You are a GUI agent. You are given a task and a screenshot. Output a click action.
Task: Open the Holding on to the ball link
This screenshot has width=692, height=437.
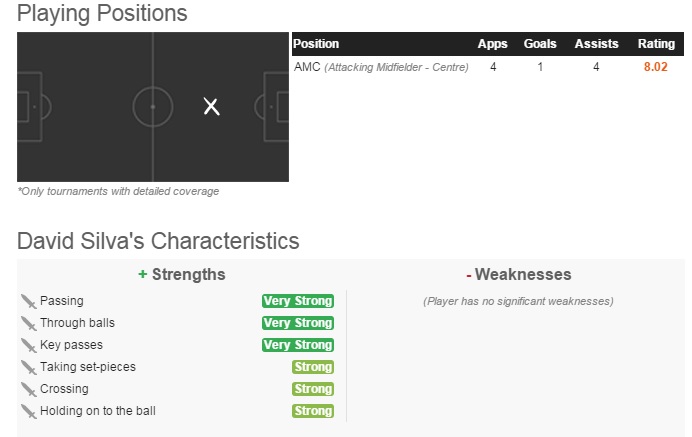(x=98, y=411)
